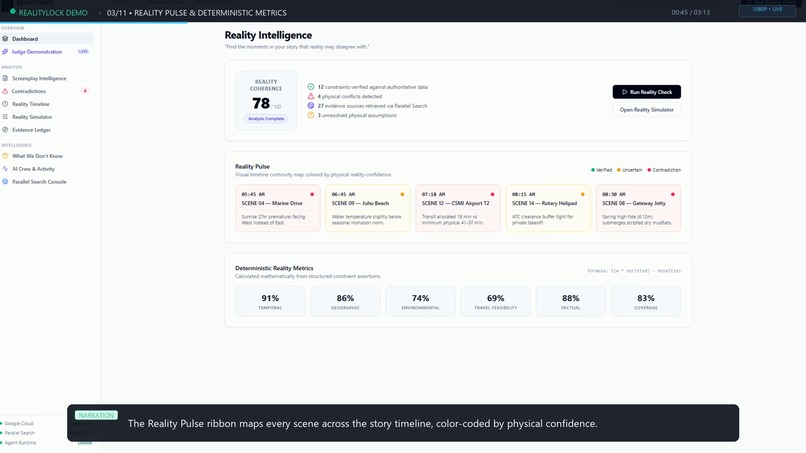This screenshot has width=806, height=453.
Task: Click the LIVE badge beside Judge Demonstration
Action: coord(83,51)
